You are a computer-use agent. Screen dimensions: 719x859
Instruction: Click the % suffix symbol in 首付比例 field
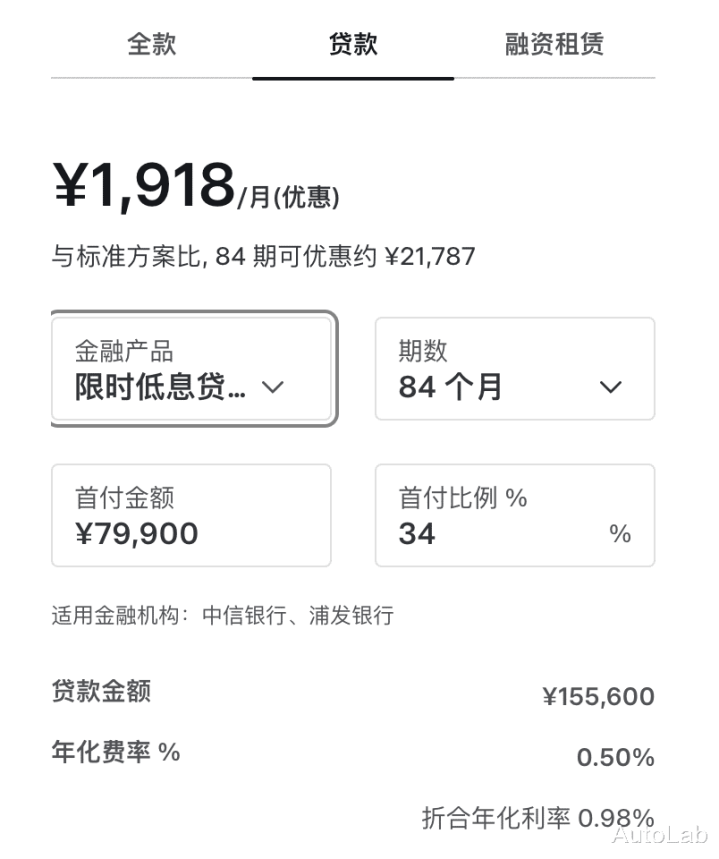(620, 534)
